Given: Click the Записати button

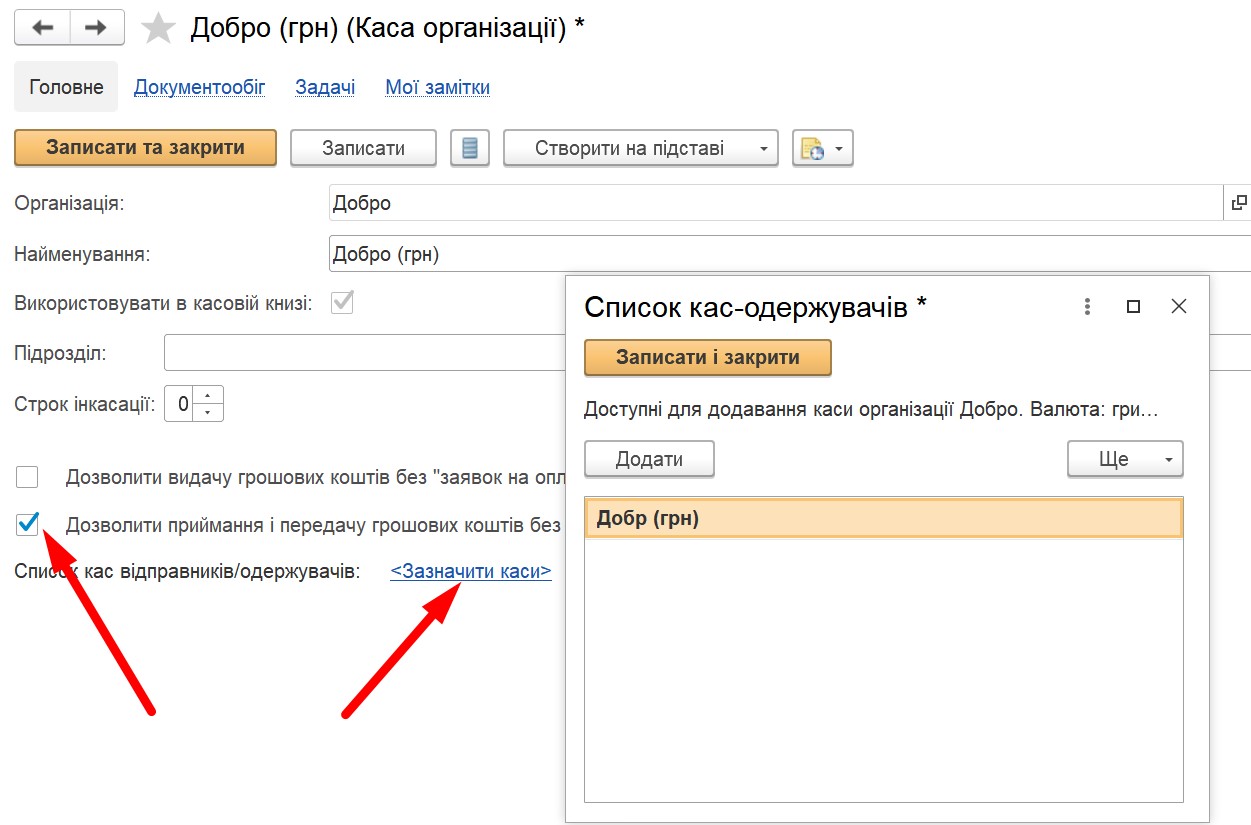Looking at the screenshot, I should (363, 148).
